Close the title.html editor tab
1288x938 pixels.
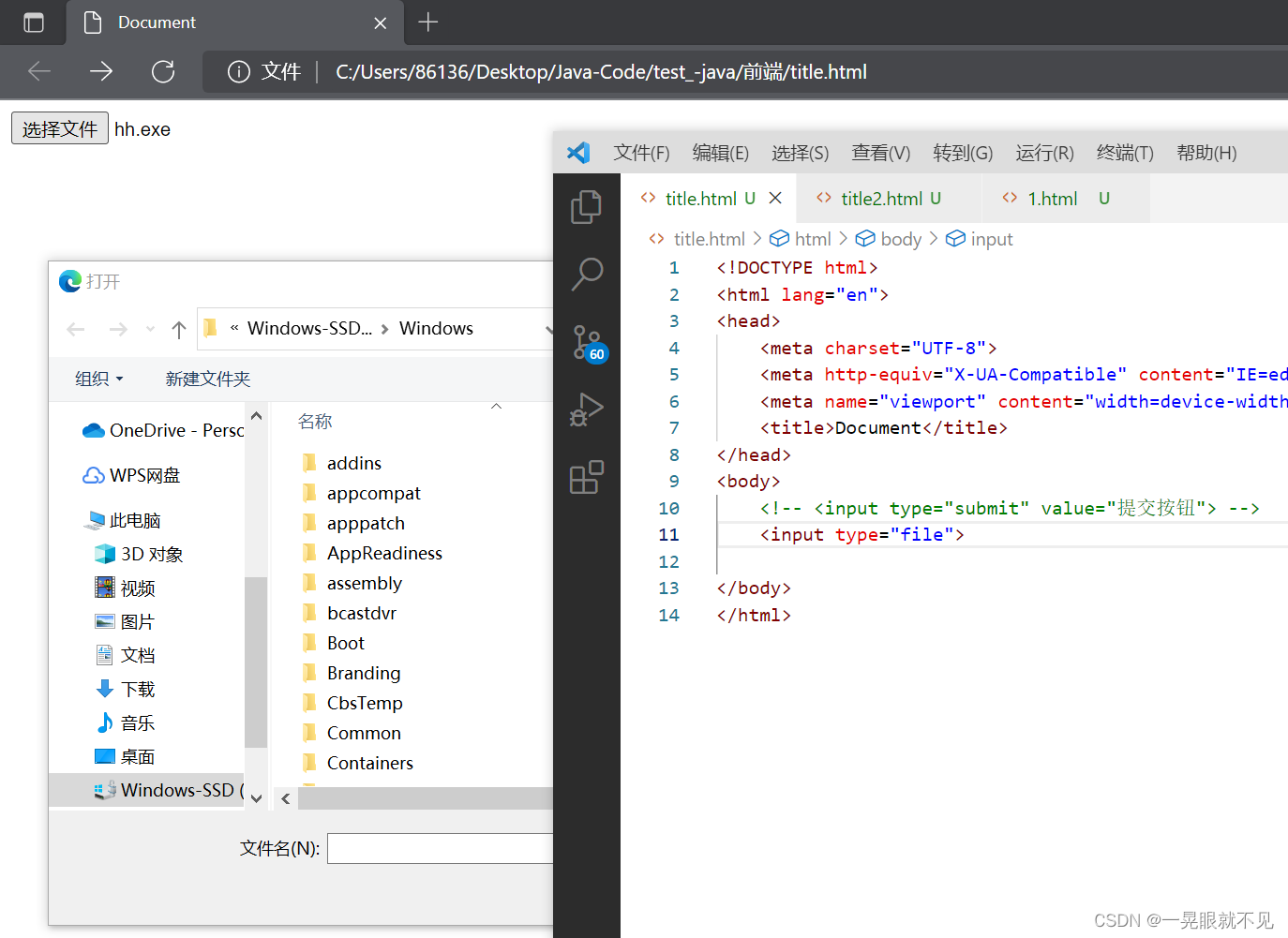click(775, 198)
